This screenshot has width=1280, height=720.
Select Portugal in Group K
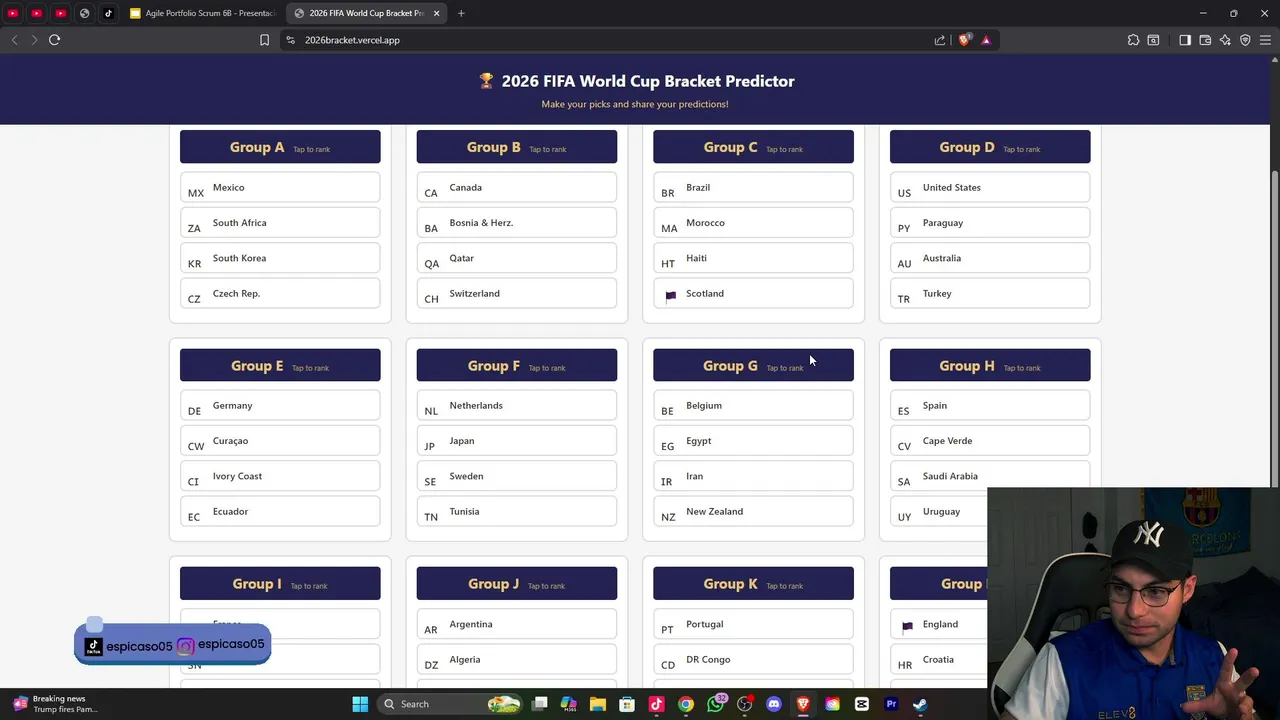[753, 624]
